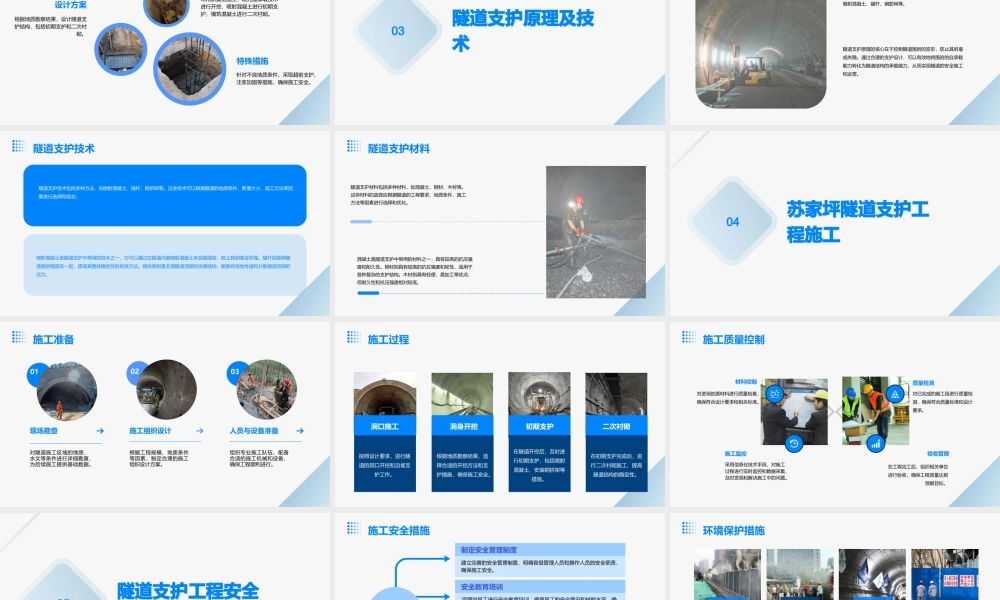Viewport: 1000px width, 600px height.
Task: Click the worker spraying concrete photo
Action: point(596,232)
